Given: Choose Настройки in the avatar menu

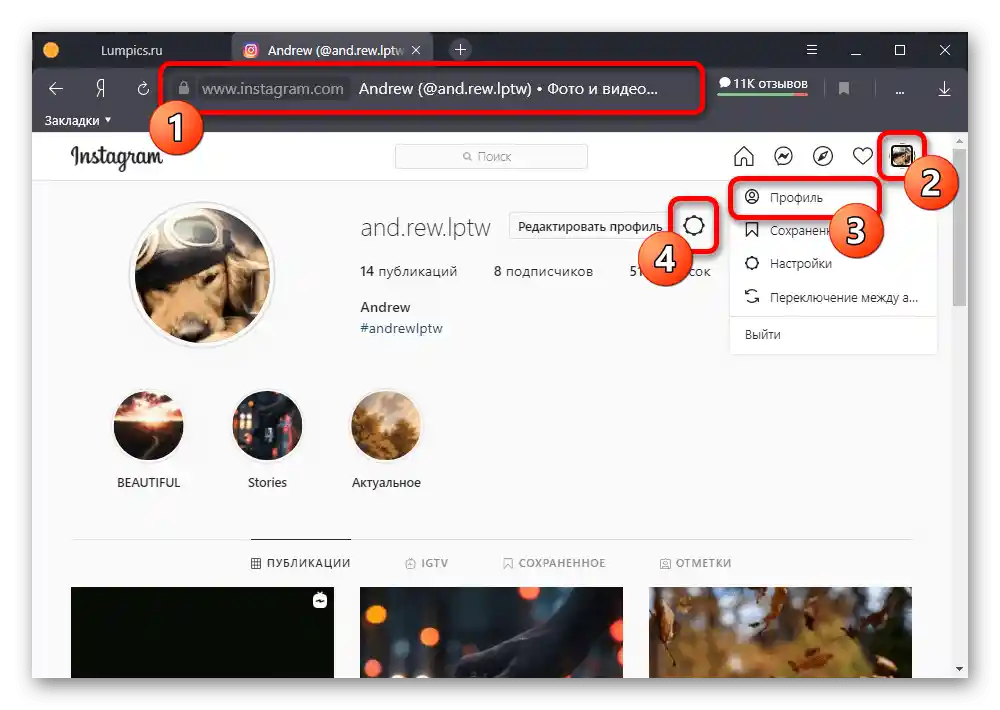Looking at the screenshot, I should [x=833, y=263].
